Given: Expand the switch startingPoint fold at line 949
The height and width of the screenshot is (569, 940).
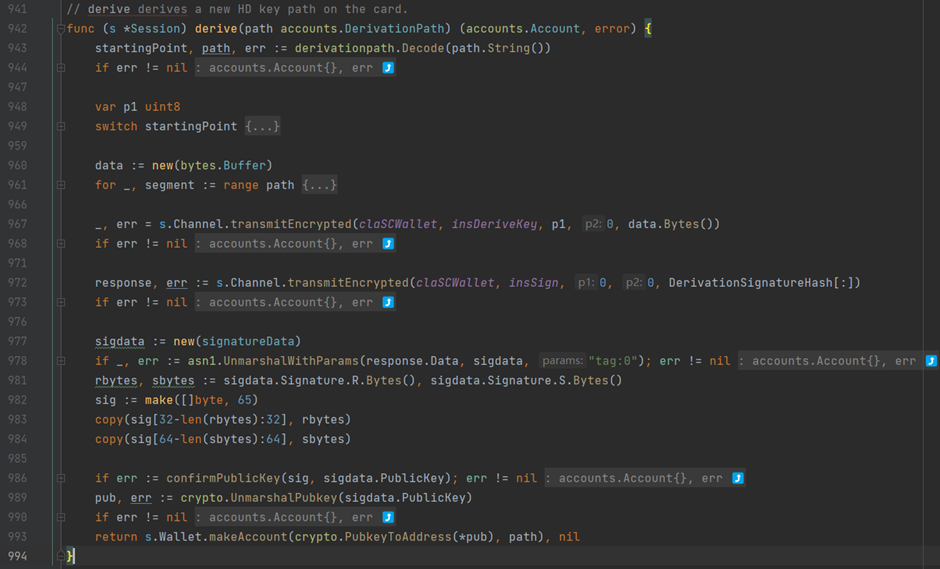Looking at the screenshot, I should [61, 127].
